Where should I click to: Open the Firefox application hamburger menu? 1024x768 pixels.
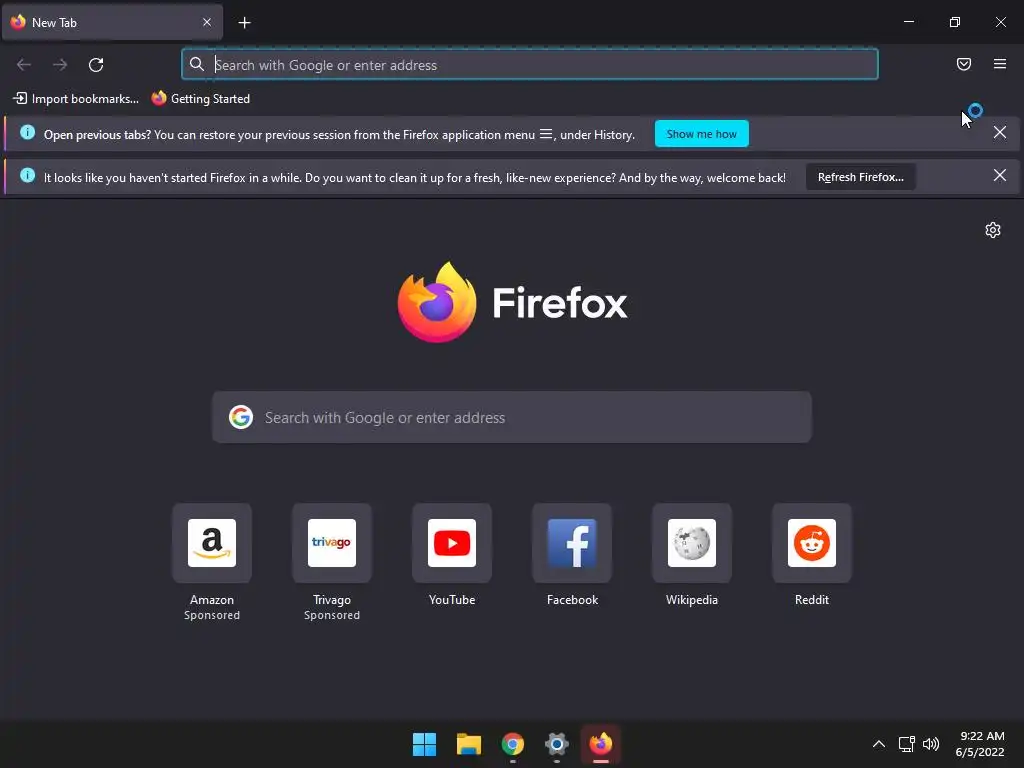click(1000, 64)
